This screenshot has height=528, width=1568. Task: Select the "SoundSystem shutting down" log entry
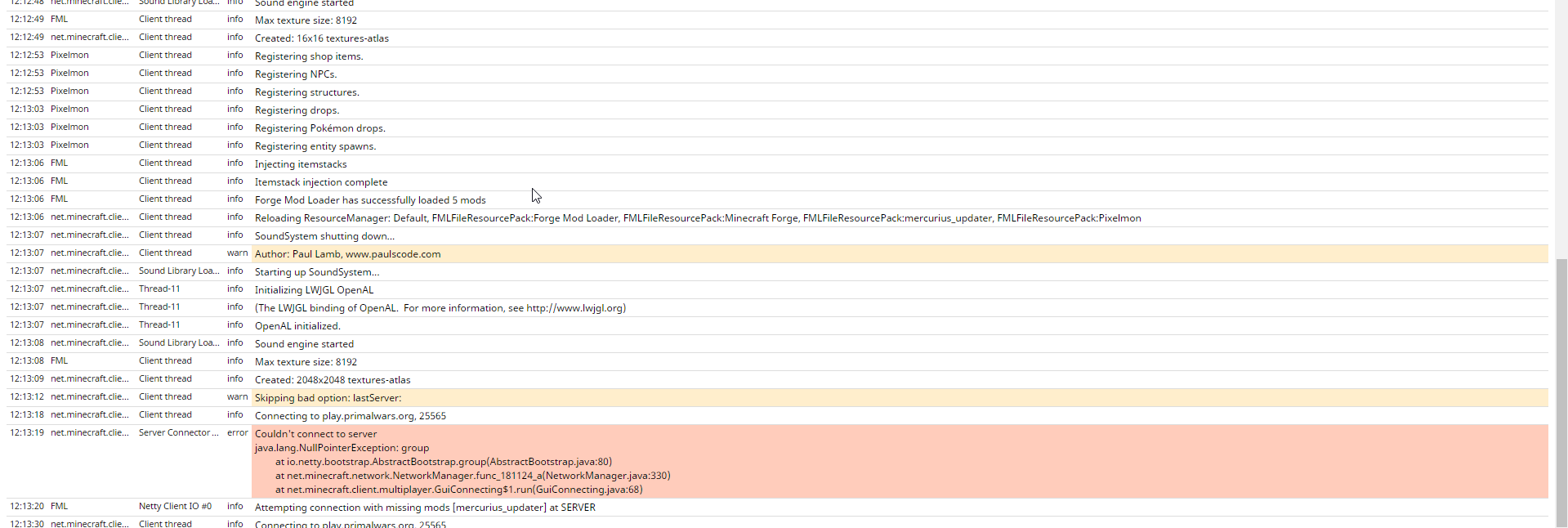(324, 236)
